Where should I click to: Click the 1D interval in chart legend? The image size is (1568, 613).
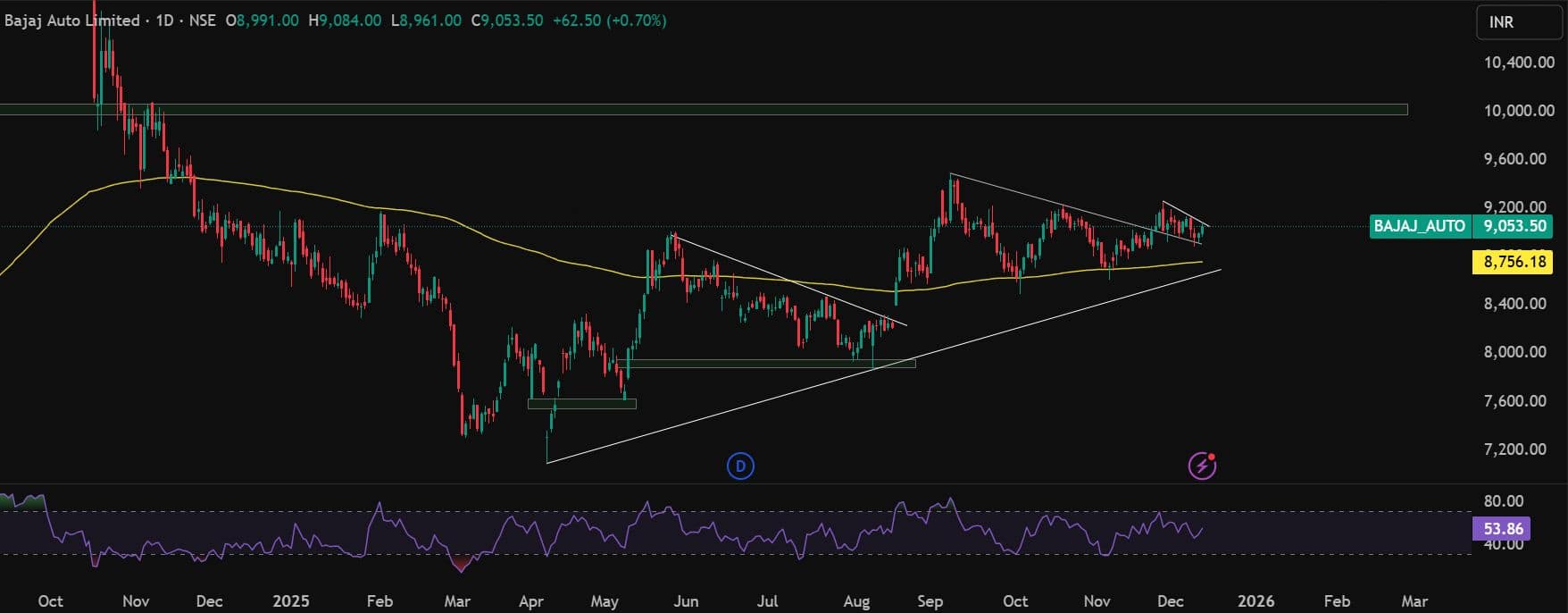pos(164,20)
